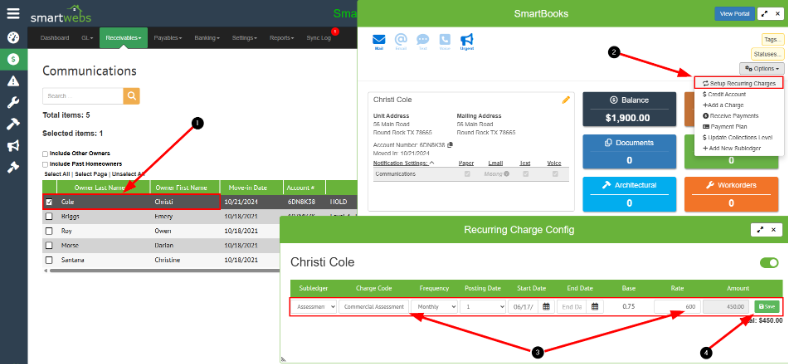Select Add a Charge from Options menu

723,105
